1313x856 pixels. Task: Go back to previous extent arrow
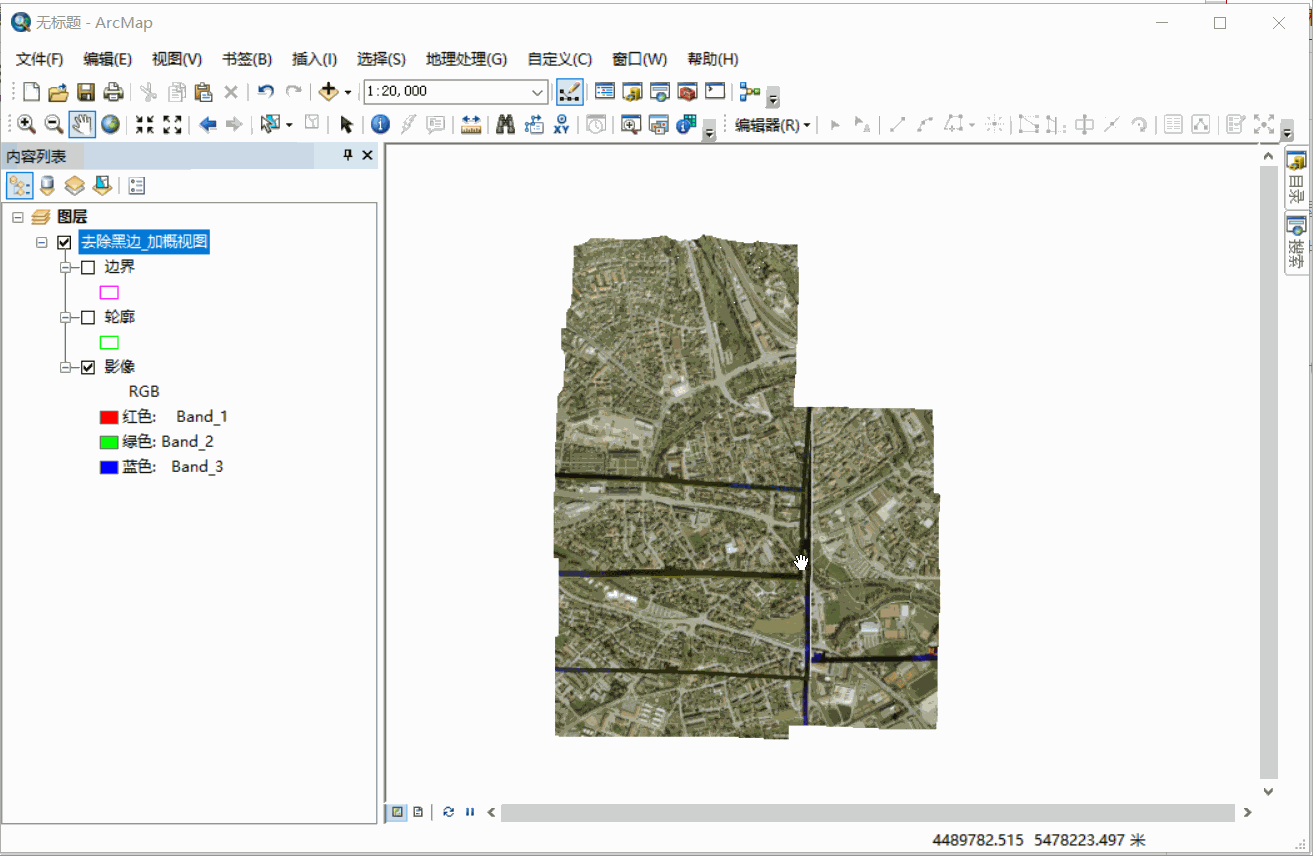click(x=208, y=124)
